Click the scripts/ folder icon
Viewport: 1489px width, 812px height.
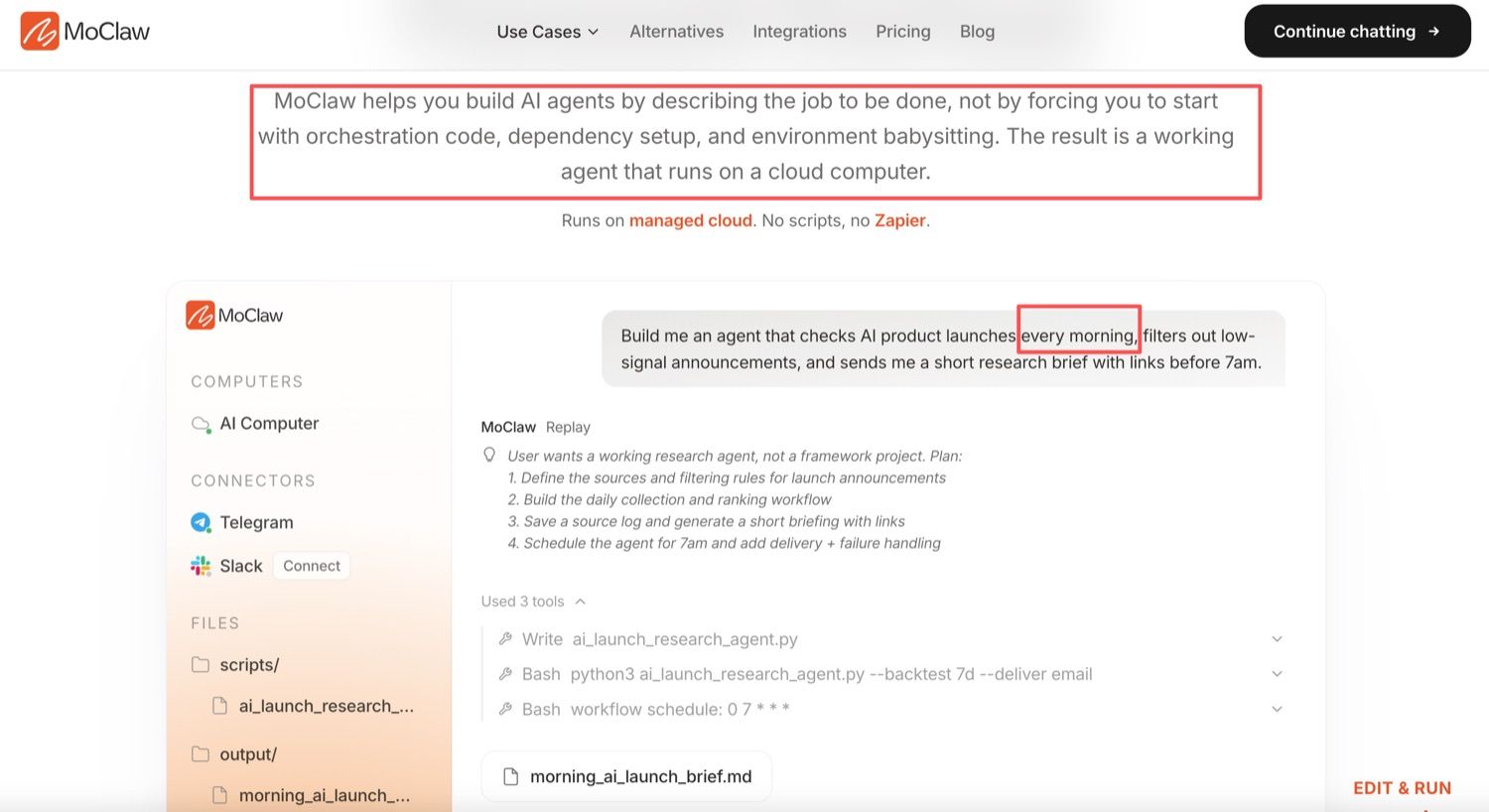pyautogui.click(x=201, y=665)
